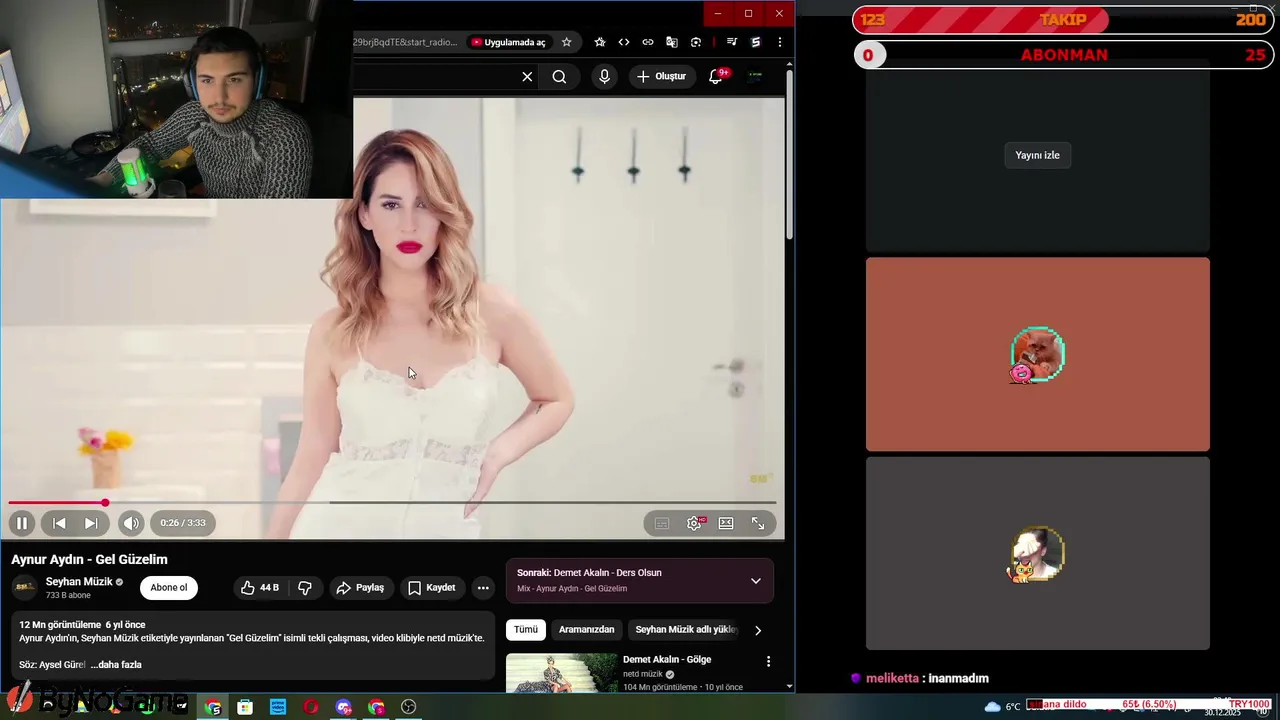Subscribe with the Abone ol button

pos(169,588)
